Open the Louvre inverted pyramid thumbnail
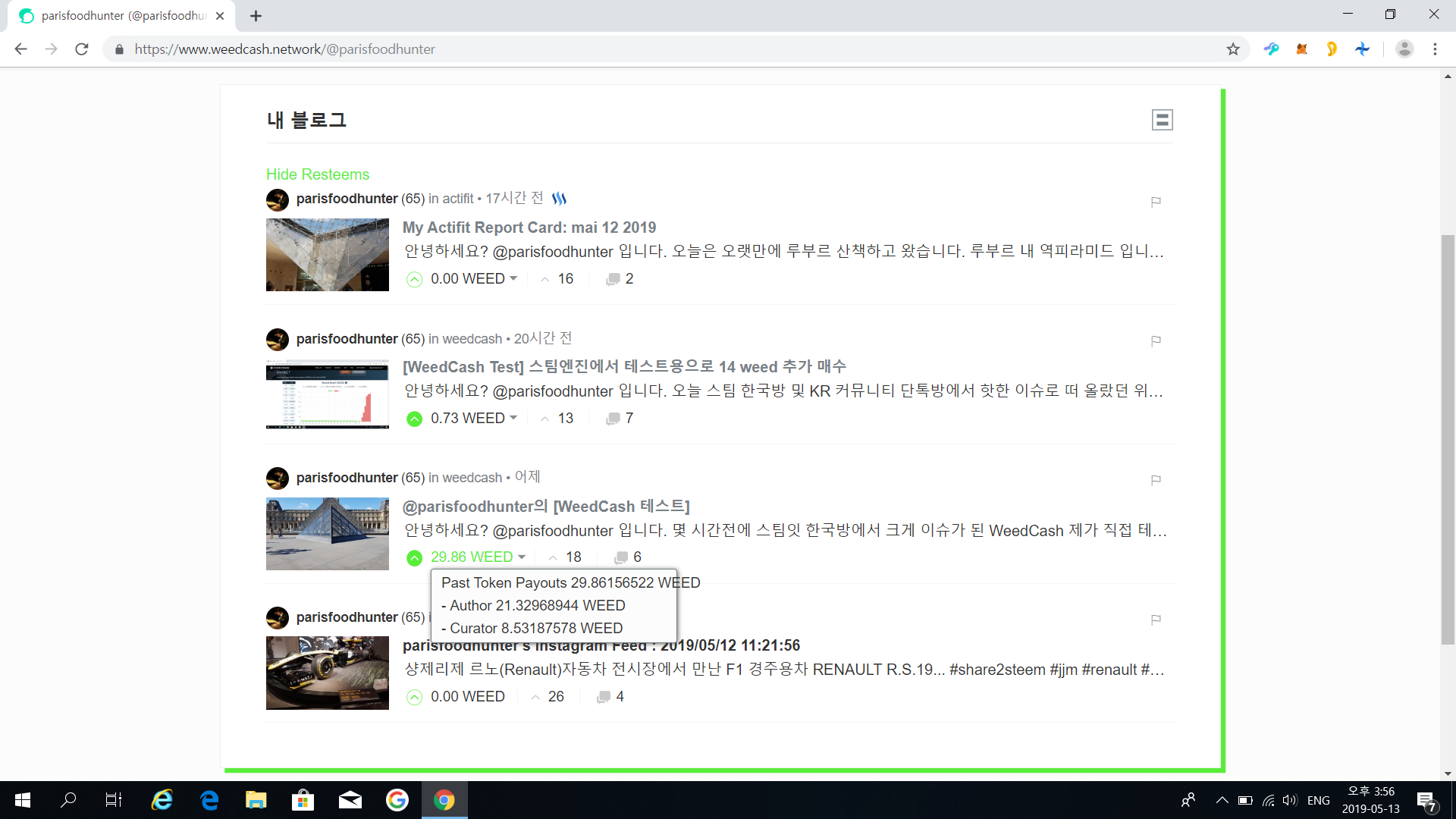1456x819 pixels. [328, 255]
